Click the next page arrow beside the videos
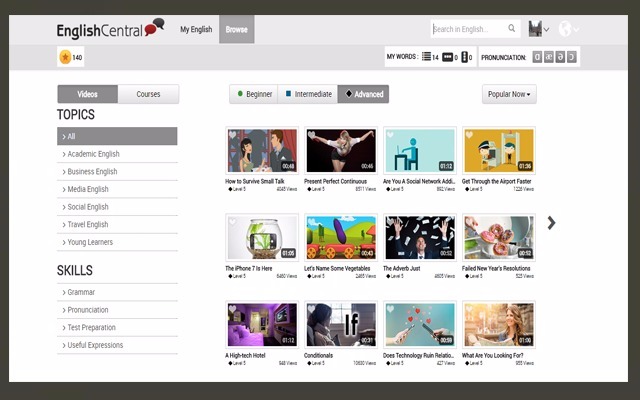 coord(551,223)
